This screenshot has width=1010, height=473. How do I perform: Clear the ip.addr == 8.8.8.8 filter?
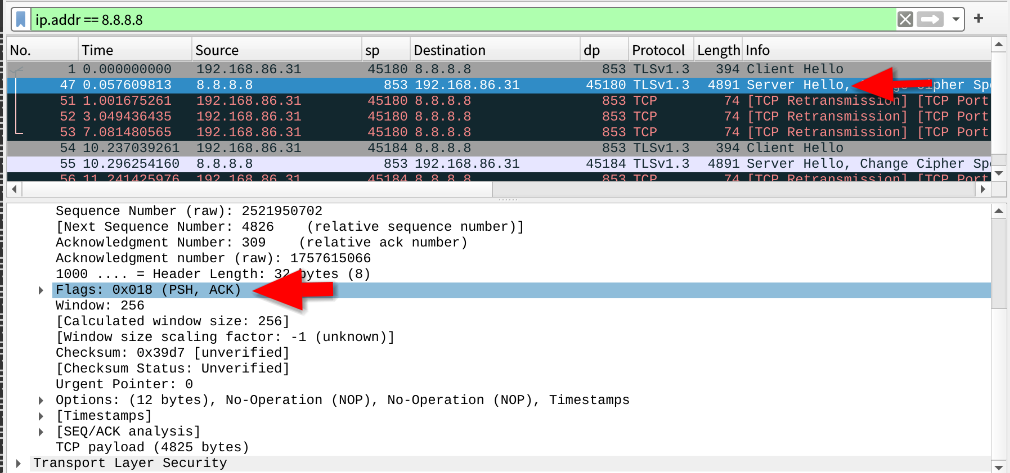905,19
